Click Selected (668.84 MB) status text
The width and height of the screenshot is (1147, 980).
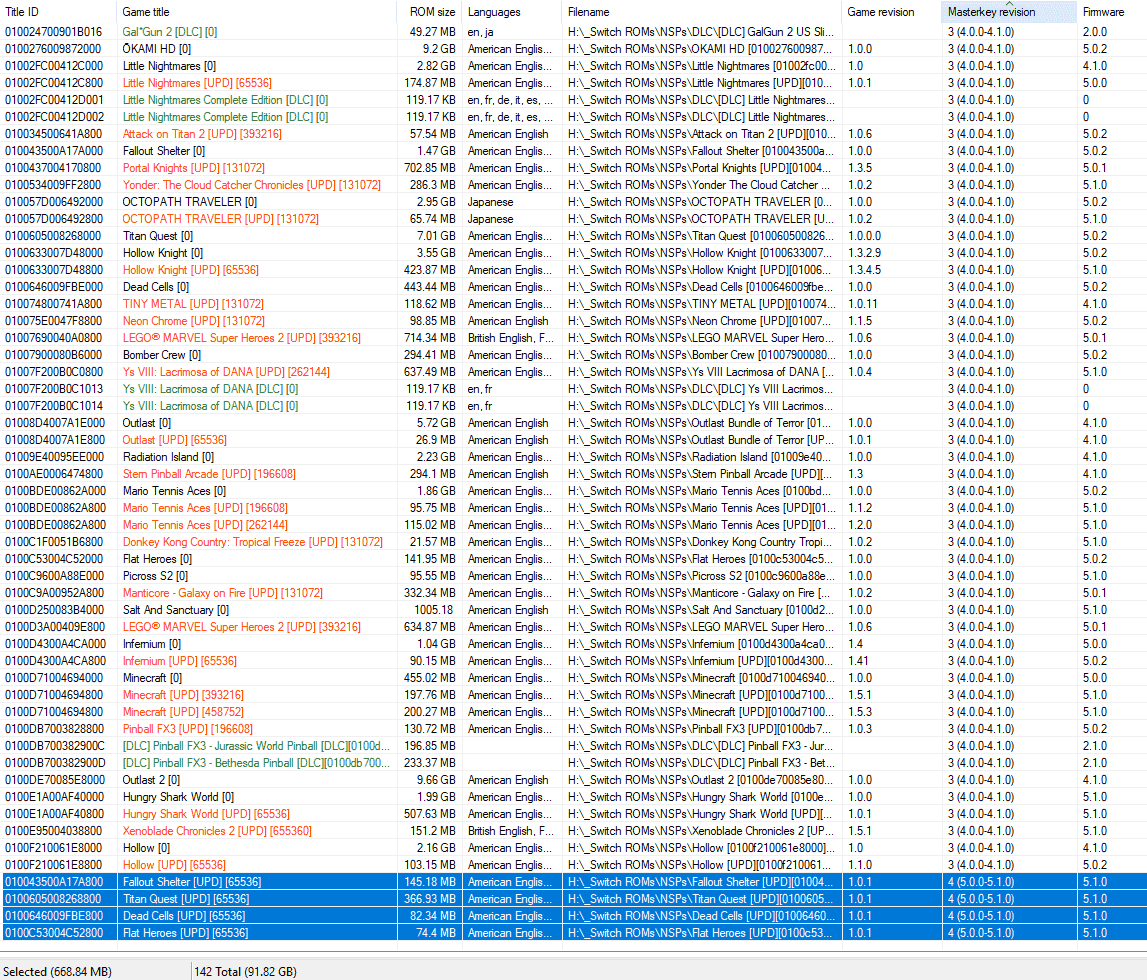coord(57,971)
